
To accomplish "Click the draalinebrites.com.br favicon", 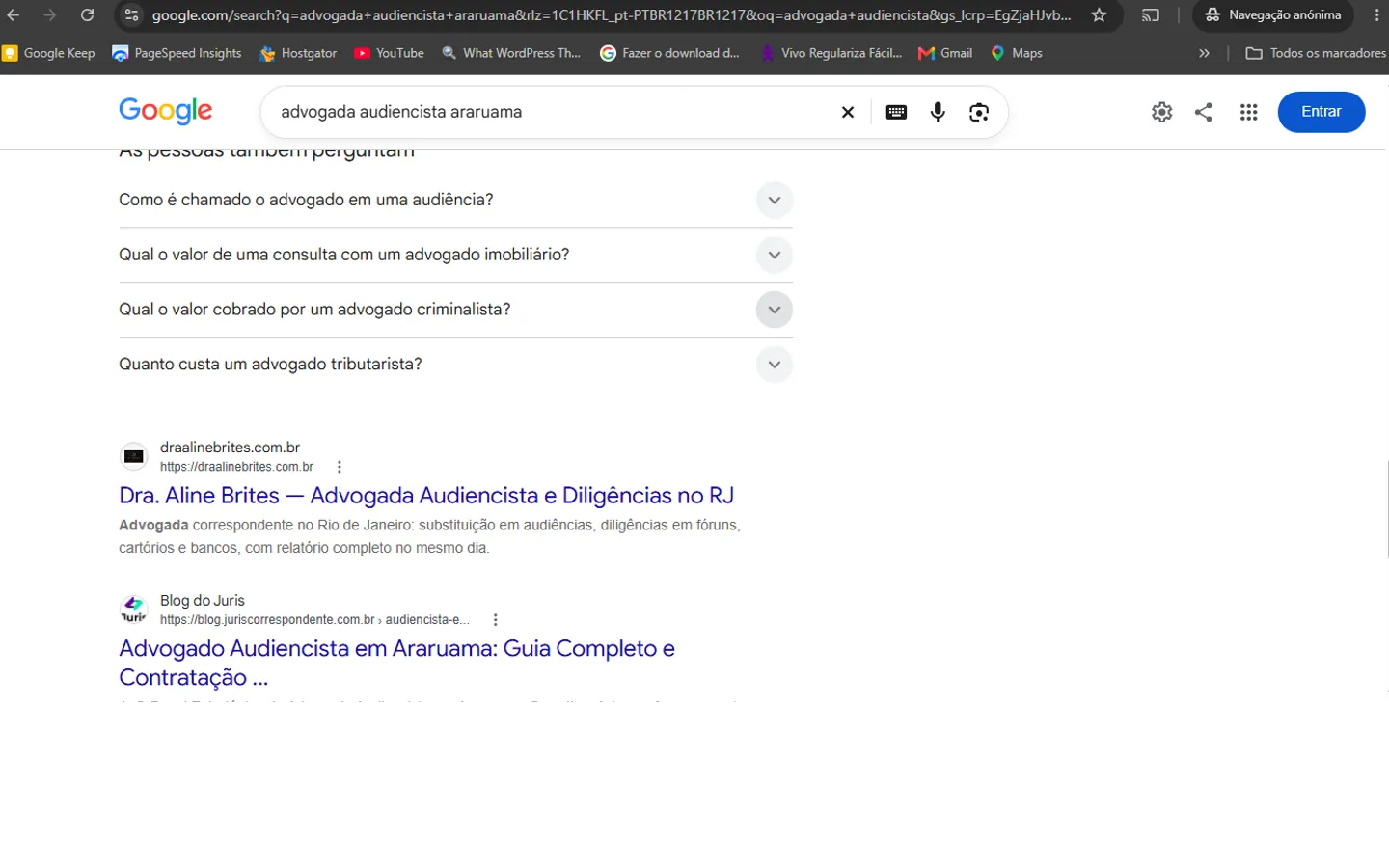I will pyautogui.click(x=134, y=456).
